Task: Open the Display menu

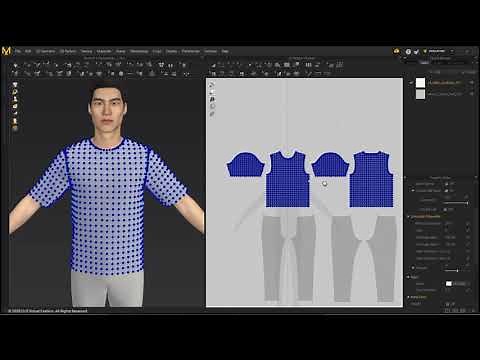Action: (x=171, y=51)
